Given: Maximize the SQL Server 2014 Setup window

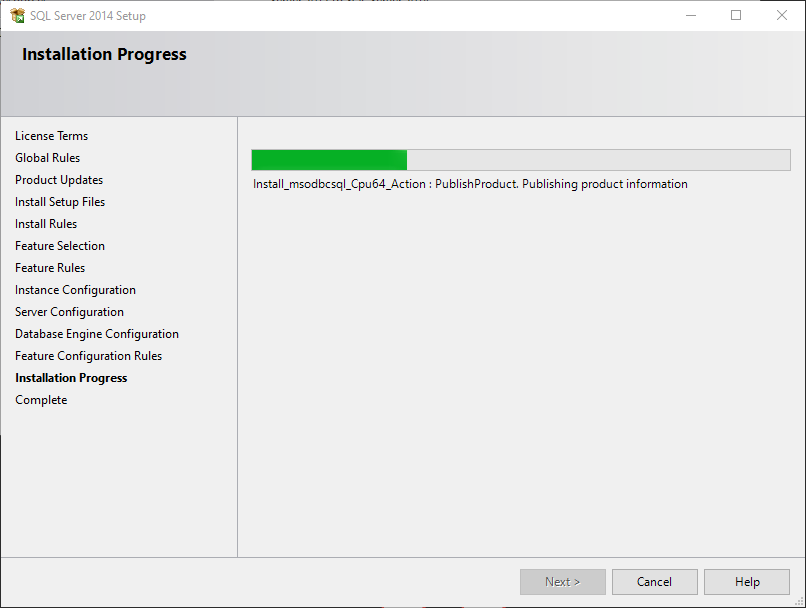Looking at the screenshot, I should (x=736, y=15).
